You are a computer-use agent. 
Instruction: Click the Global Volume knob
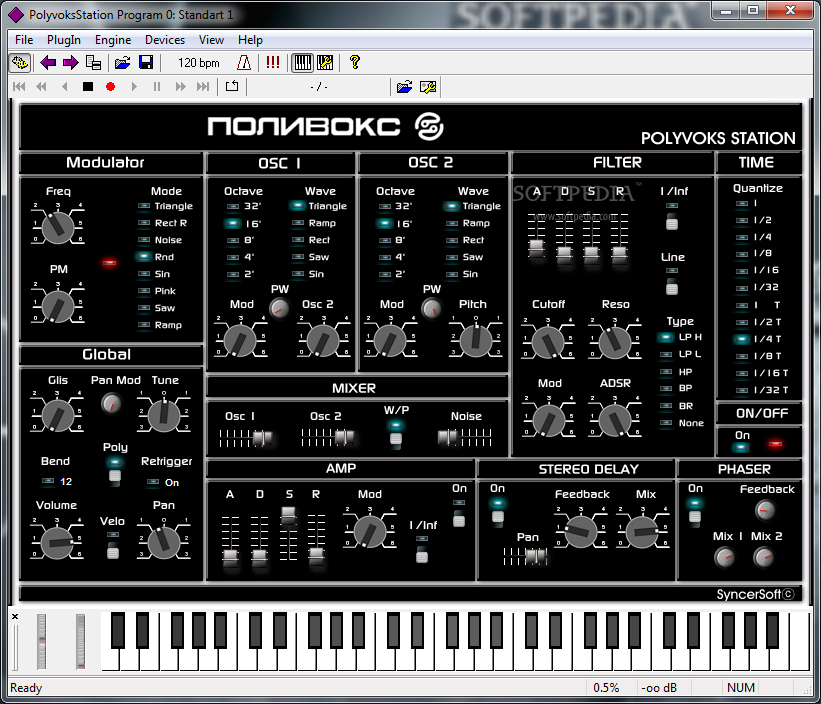[57, 543]
